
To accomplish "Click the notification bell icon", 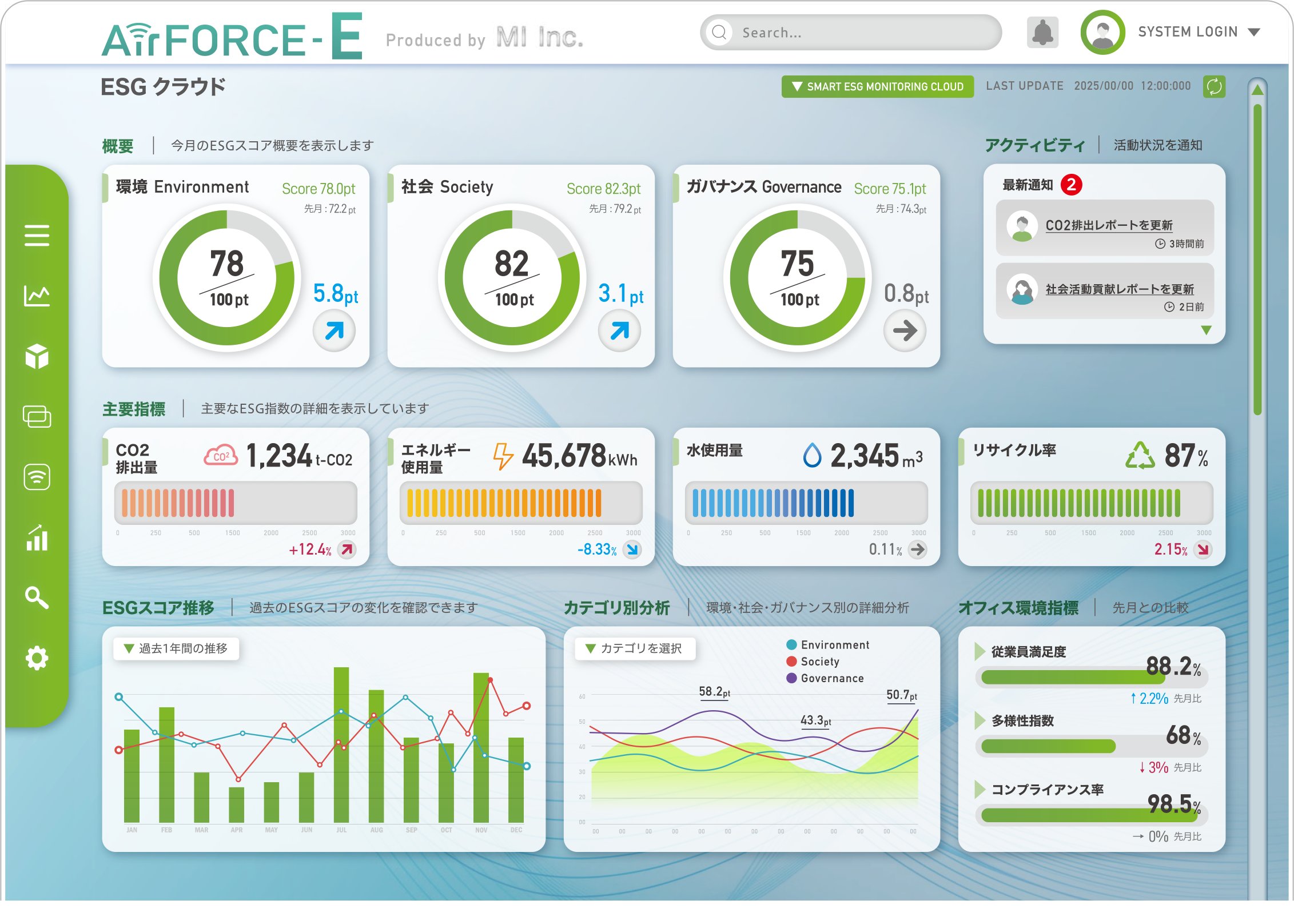I will point(1042,33).
